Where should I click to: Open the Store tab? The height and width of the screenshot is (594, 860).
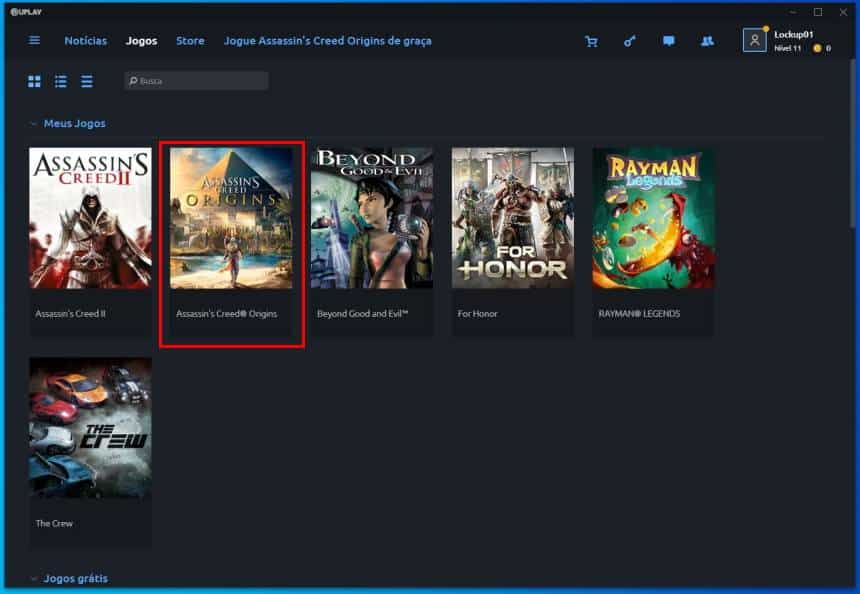point(190,41)
